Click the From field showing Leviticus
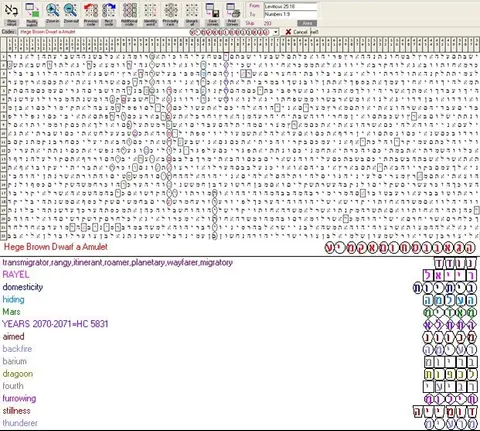This screenshot has width=480, height=431. coord(290,6)
